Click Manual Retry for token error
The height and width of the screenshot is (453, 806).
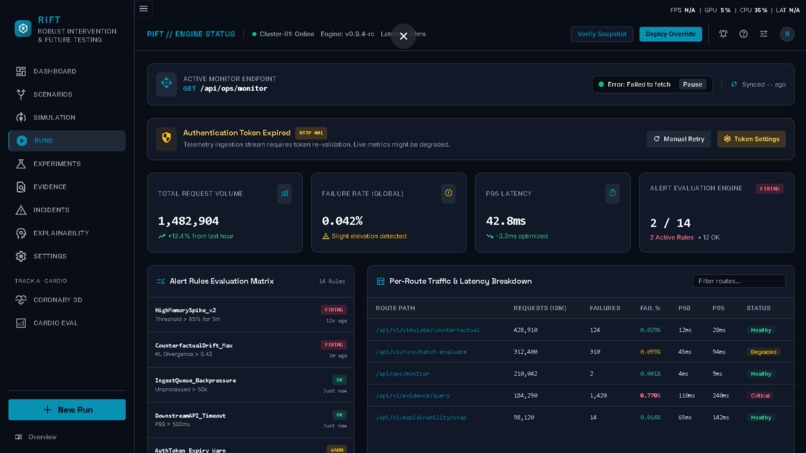click(679, 139)
